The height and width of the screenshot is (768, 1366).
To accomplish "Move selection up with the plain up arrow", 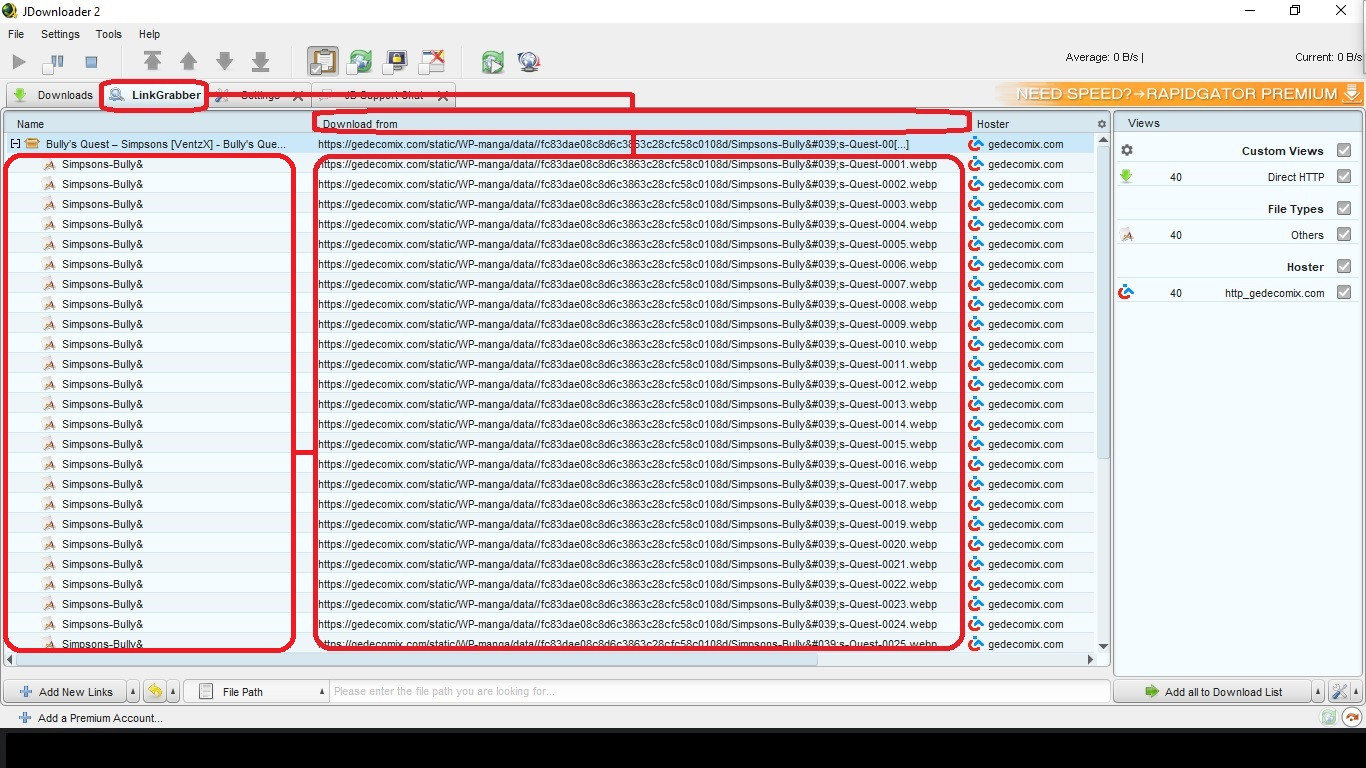I will pyautogui.click(x=188, y=62).
